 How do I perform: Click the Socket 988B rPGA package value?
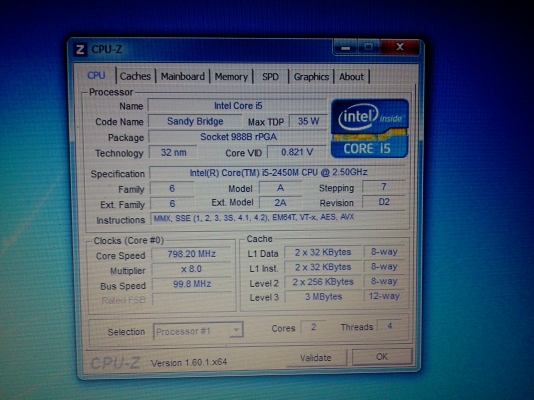pos(238,137)
